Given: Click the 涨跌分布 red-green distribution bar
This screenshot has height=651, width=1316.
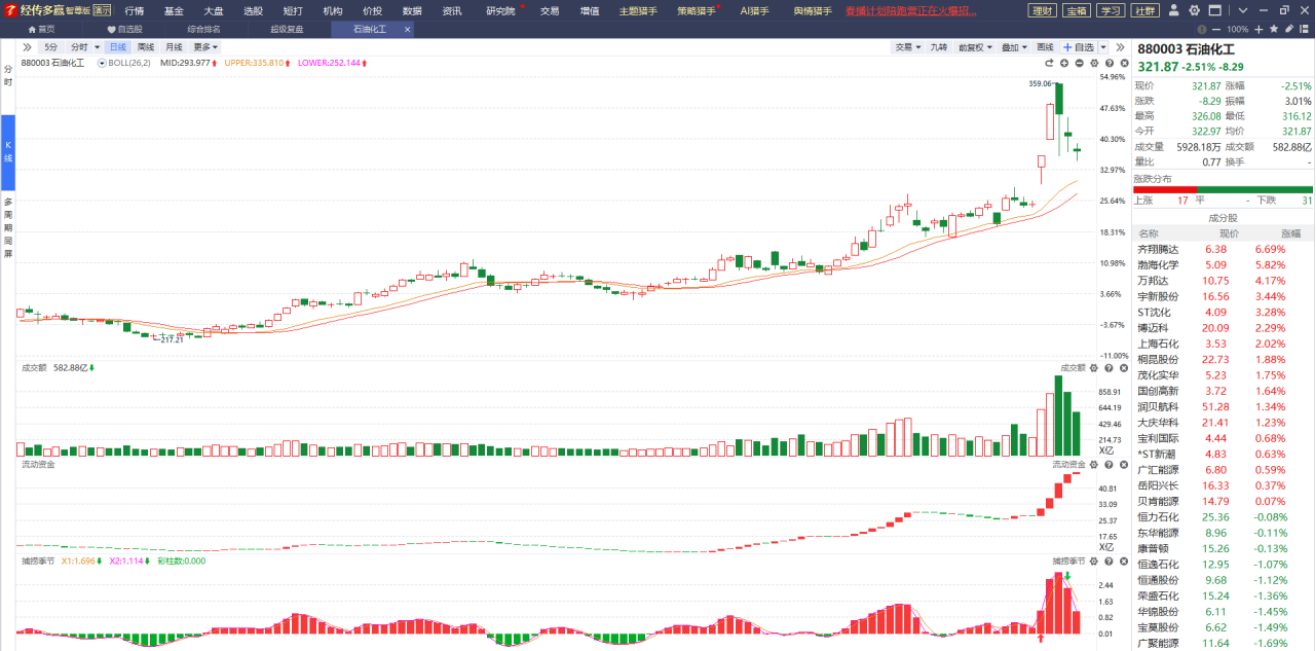Looking at the screenshot, I should point(1222,189).
